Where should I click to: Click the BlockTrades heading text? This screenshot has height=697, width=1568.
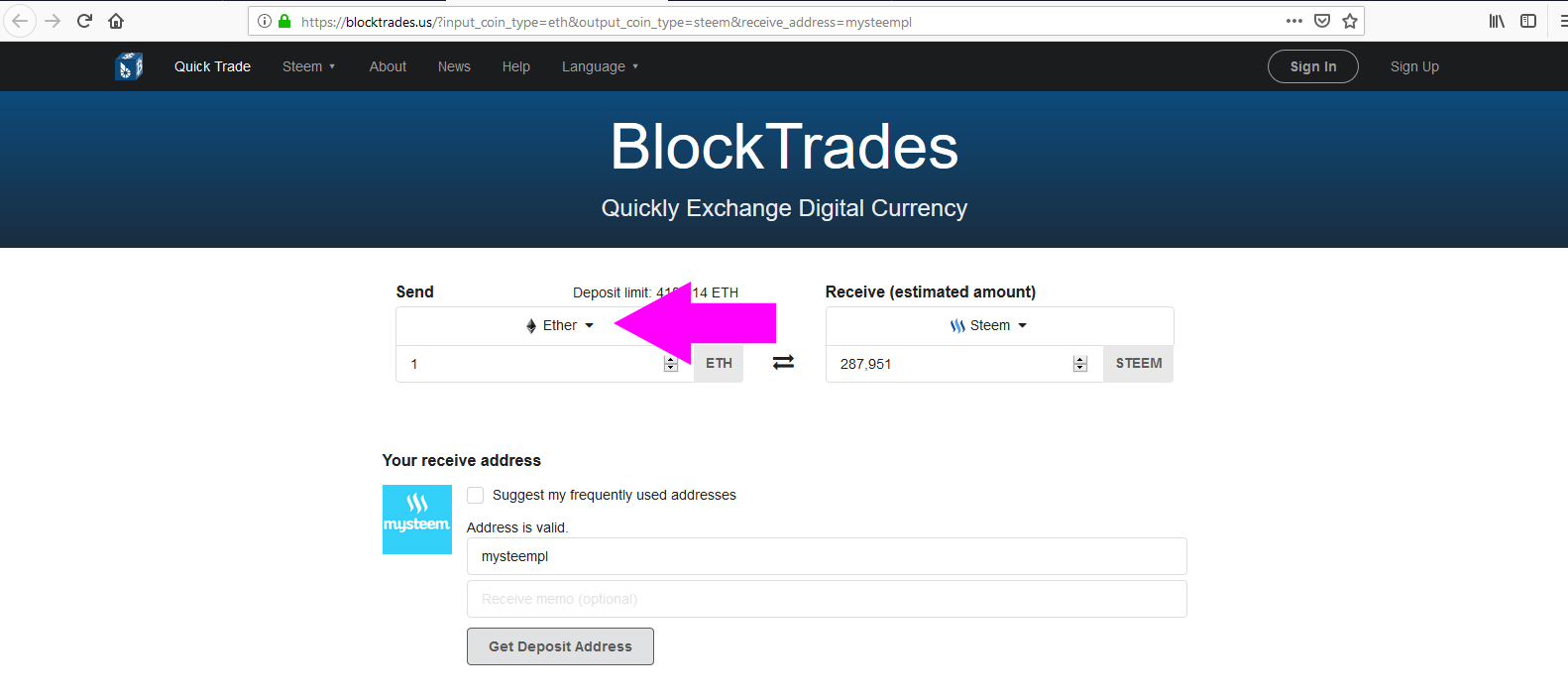tap(784, 147)
